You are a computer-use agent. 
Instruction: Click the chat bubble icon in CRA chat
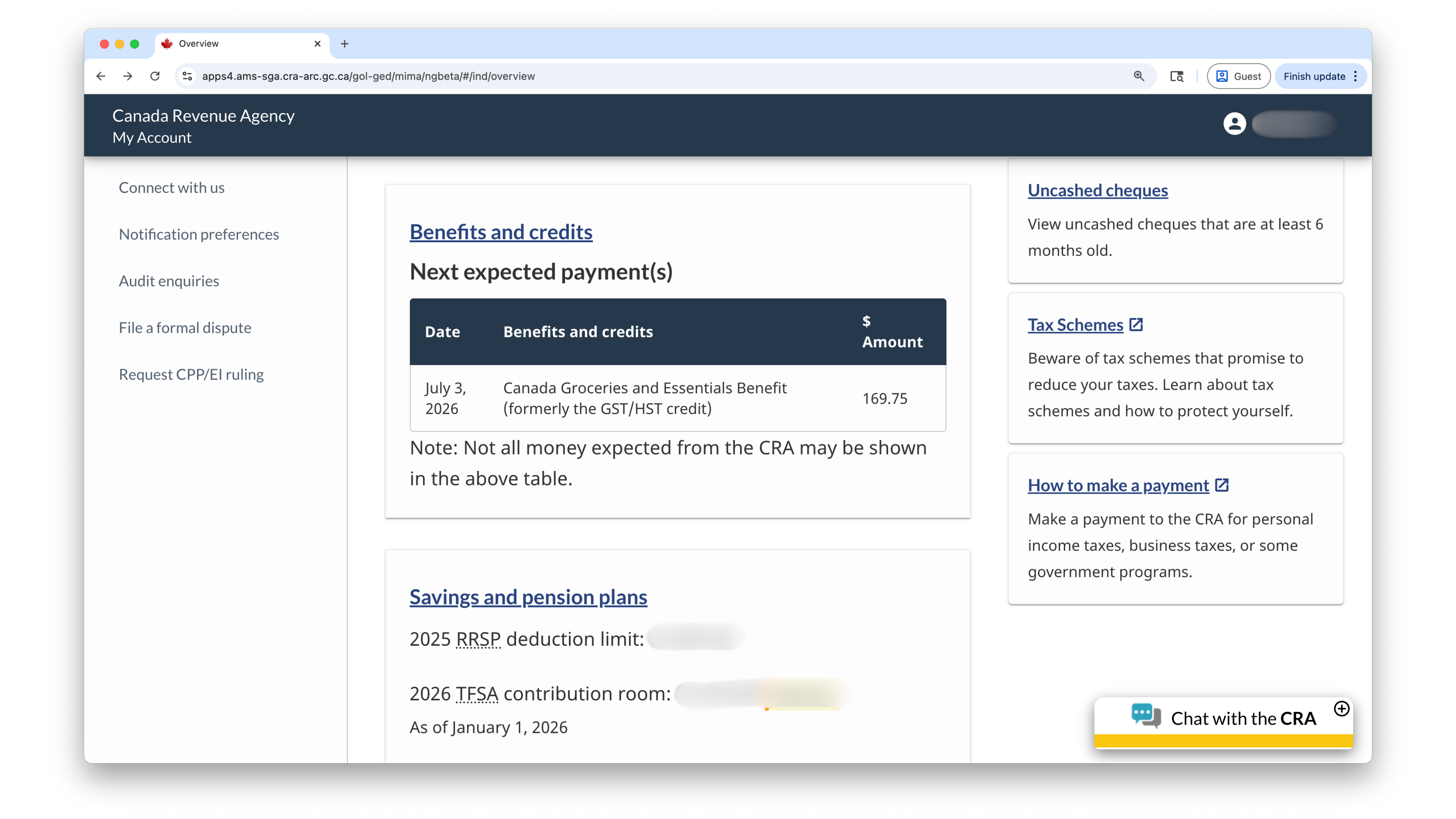point(1146,715)
